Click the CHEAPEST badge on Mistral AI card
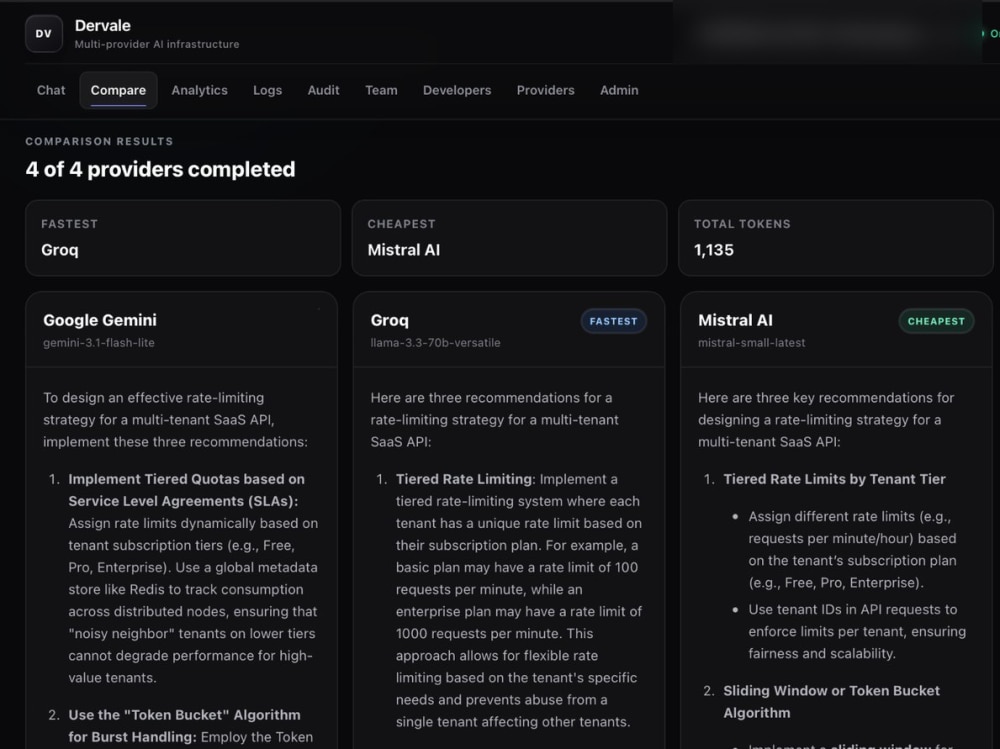This screenshot has height=749, width=1000. tap(936, 322)
